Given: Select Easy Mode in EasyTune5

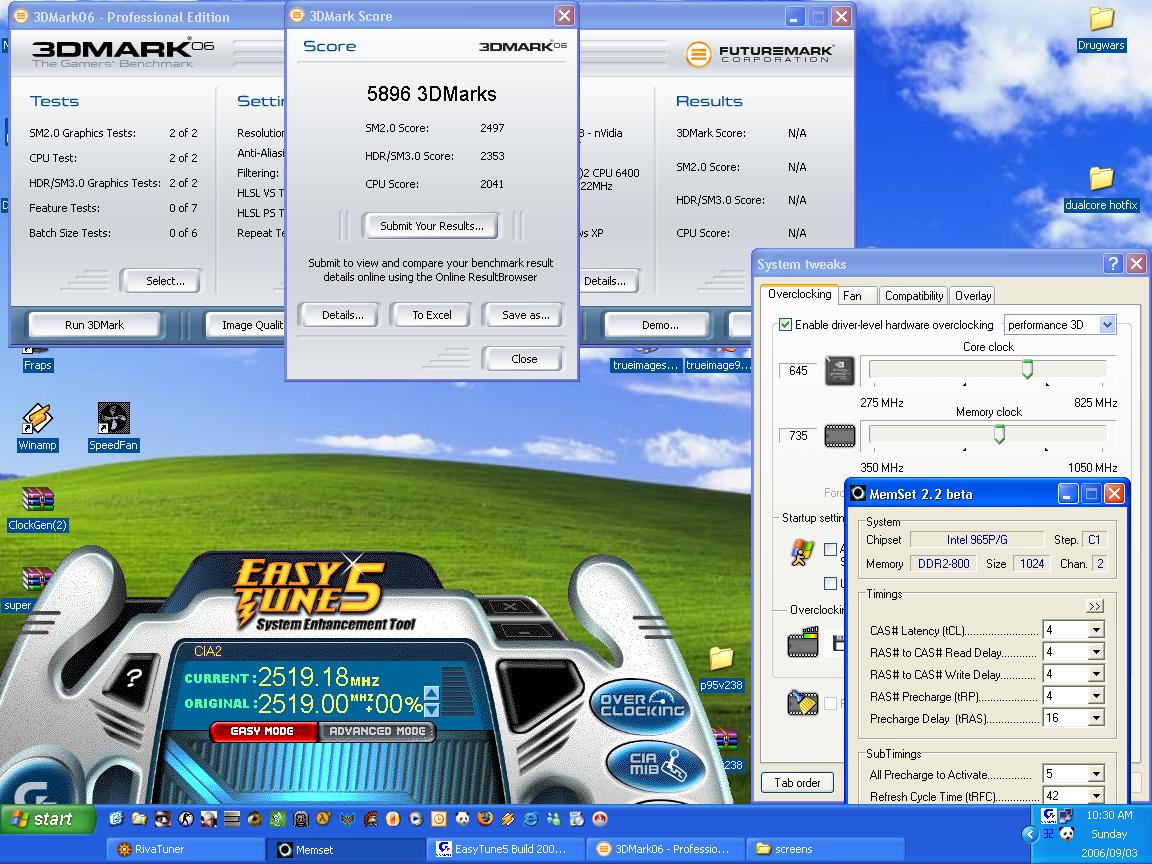Looking at the screenshot, I should click(262, 731).
